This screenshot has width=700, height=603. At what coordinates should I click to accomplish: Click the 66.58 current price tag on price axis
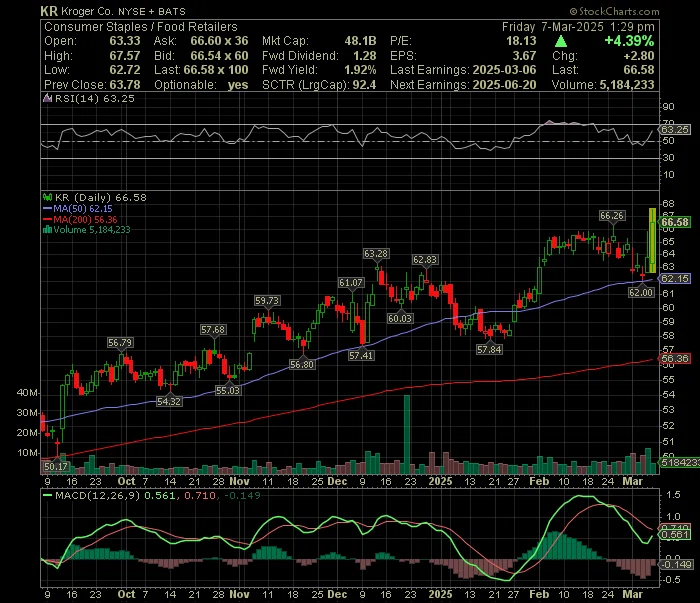point(675,222)
